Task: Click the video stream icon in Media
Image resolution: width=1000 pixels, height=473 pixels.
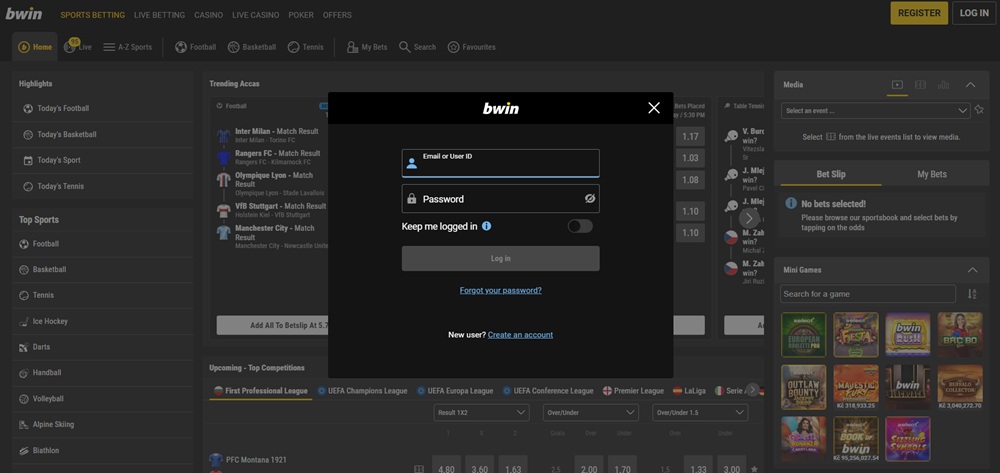Action: [x=897, y=85]
